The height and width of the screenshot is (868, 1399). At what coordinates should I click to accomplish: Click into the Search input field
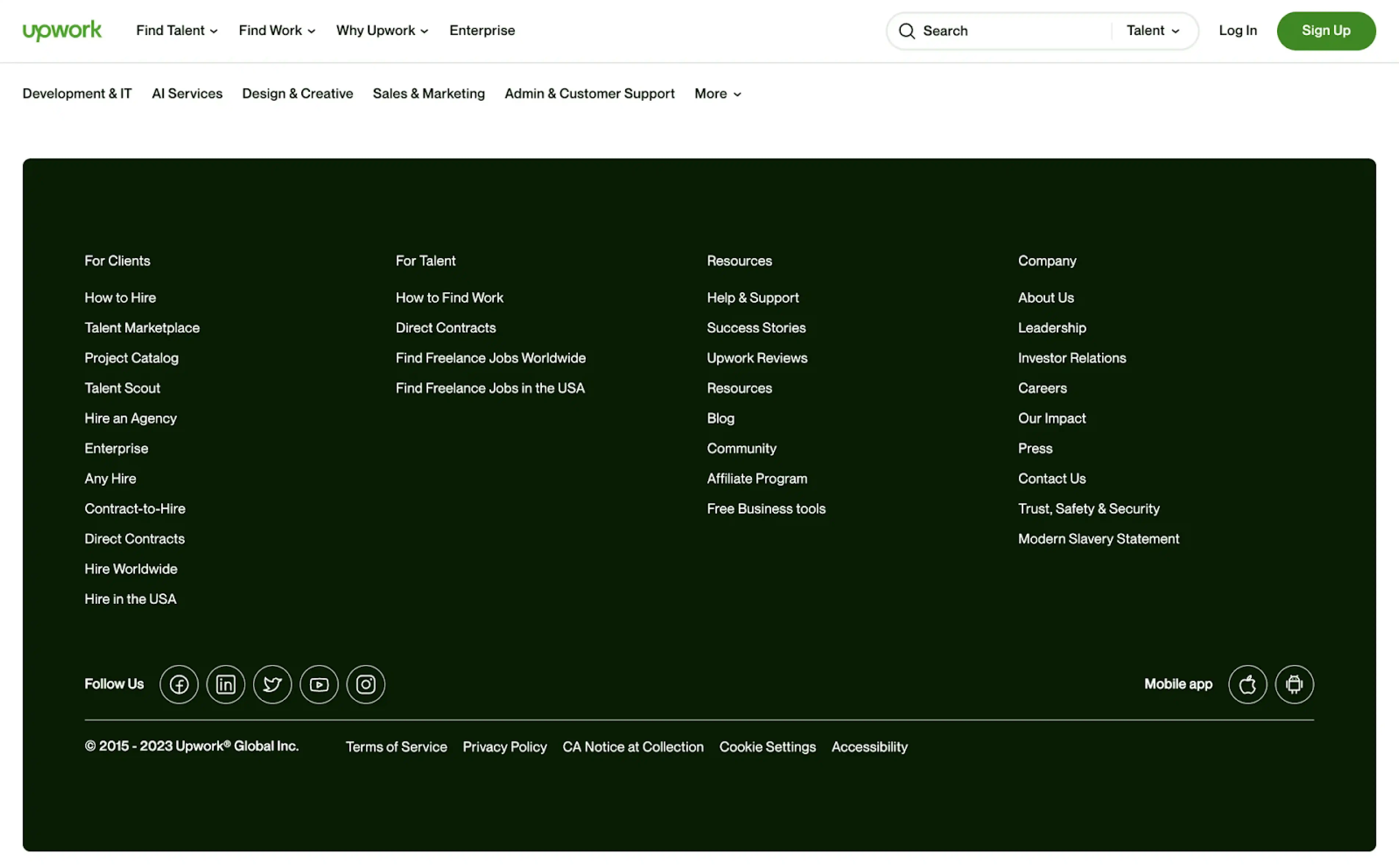click(1010, 31)
